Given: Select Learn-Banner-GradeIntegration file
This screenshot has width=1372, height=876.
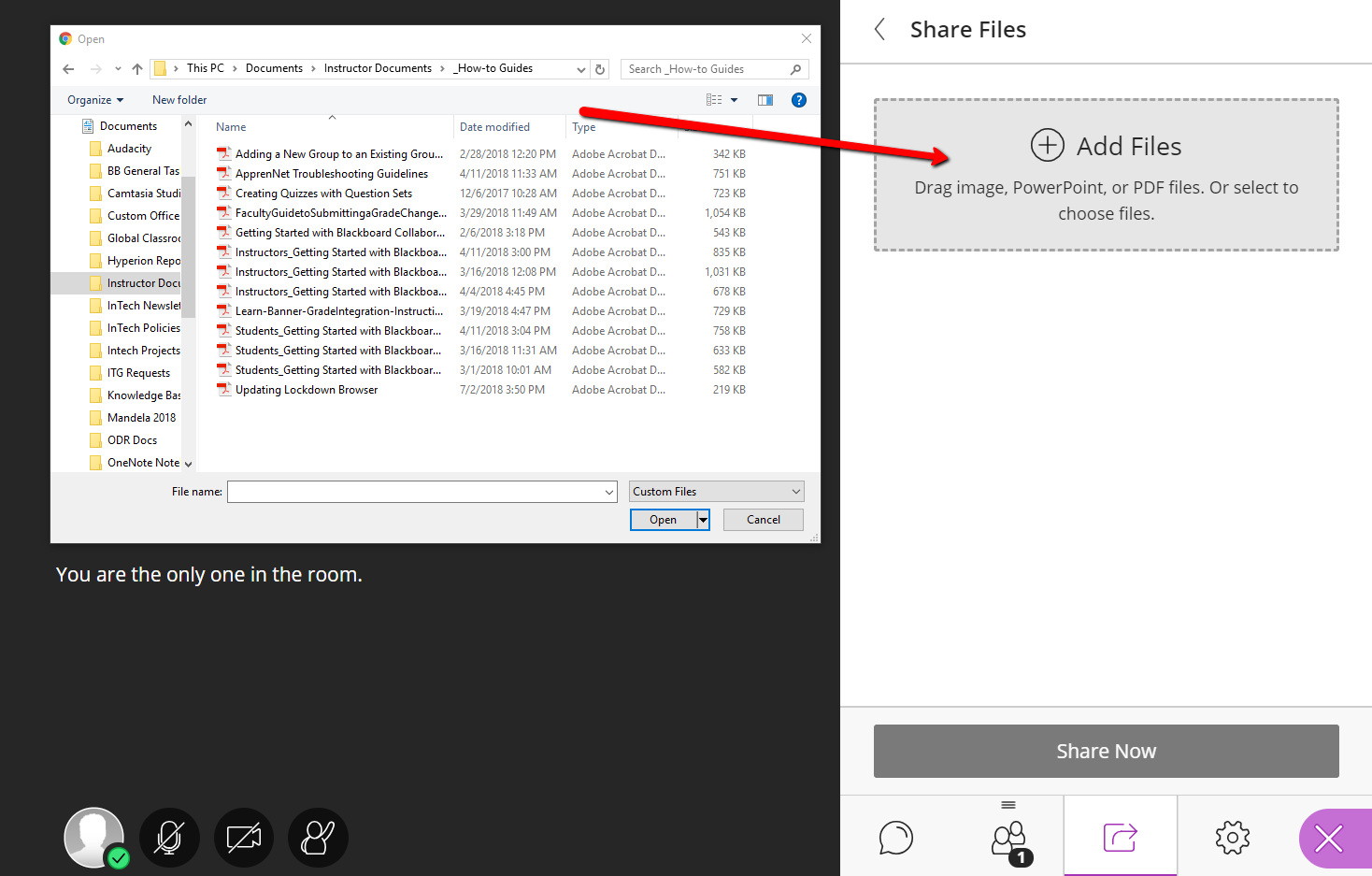Looking at the screenshot, I should [339, 311].
